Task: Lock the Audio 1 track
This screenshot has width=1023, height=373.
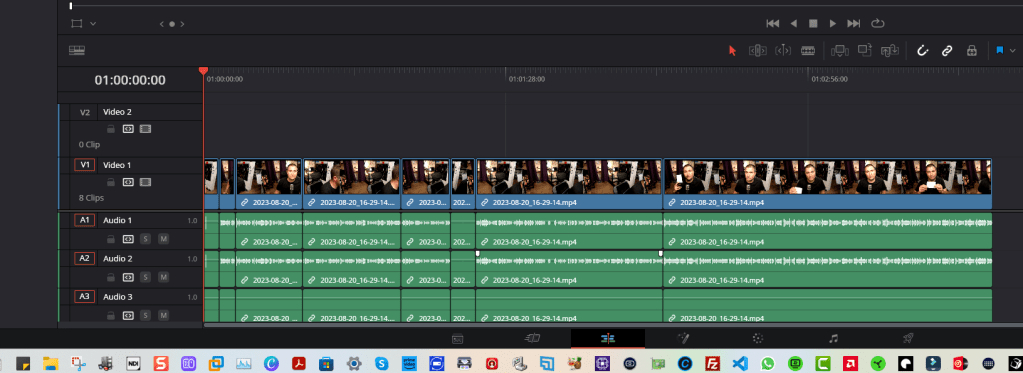Action: (x=111, y=239)
